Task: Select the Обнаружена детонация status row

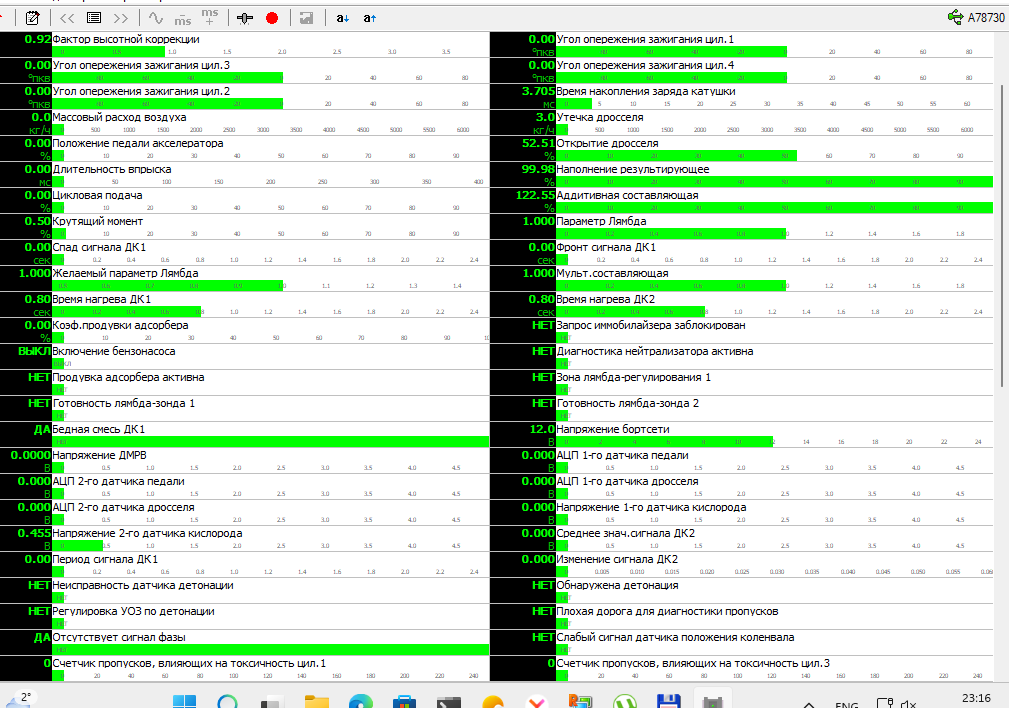Action: (x=617, y=585)
